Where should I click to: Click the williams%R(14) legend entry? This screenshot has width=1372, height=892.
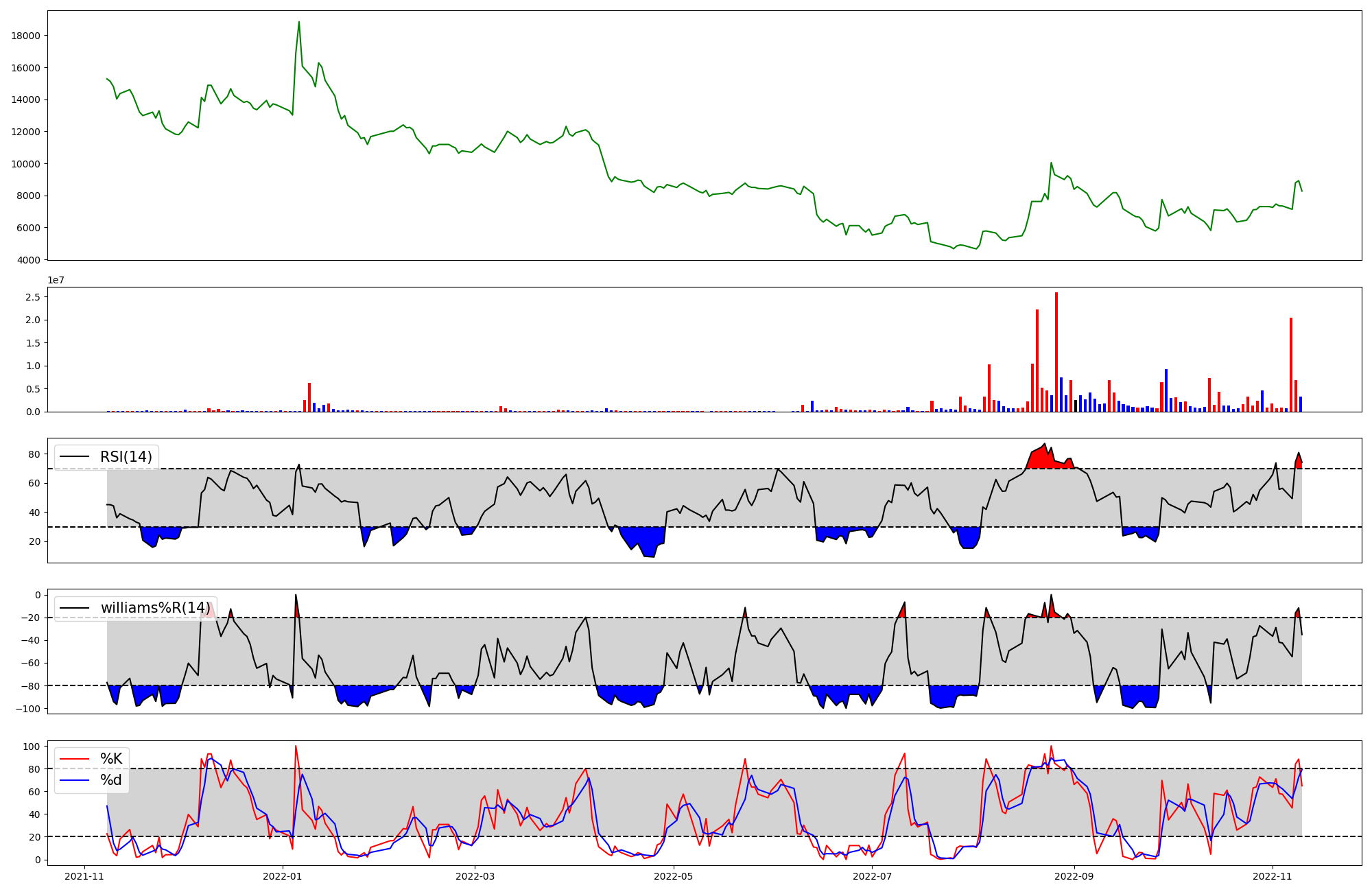pos(155,608)
